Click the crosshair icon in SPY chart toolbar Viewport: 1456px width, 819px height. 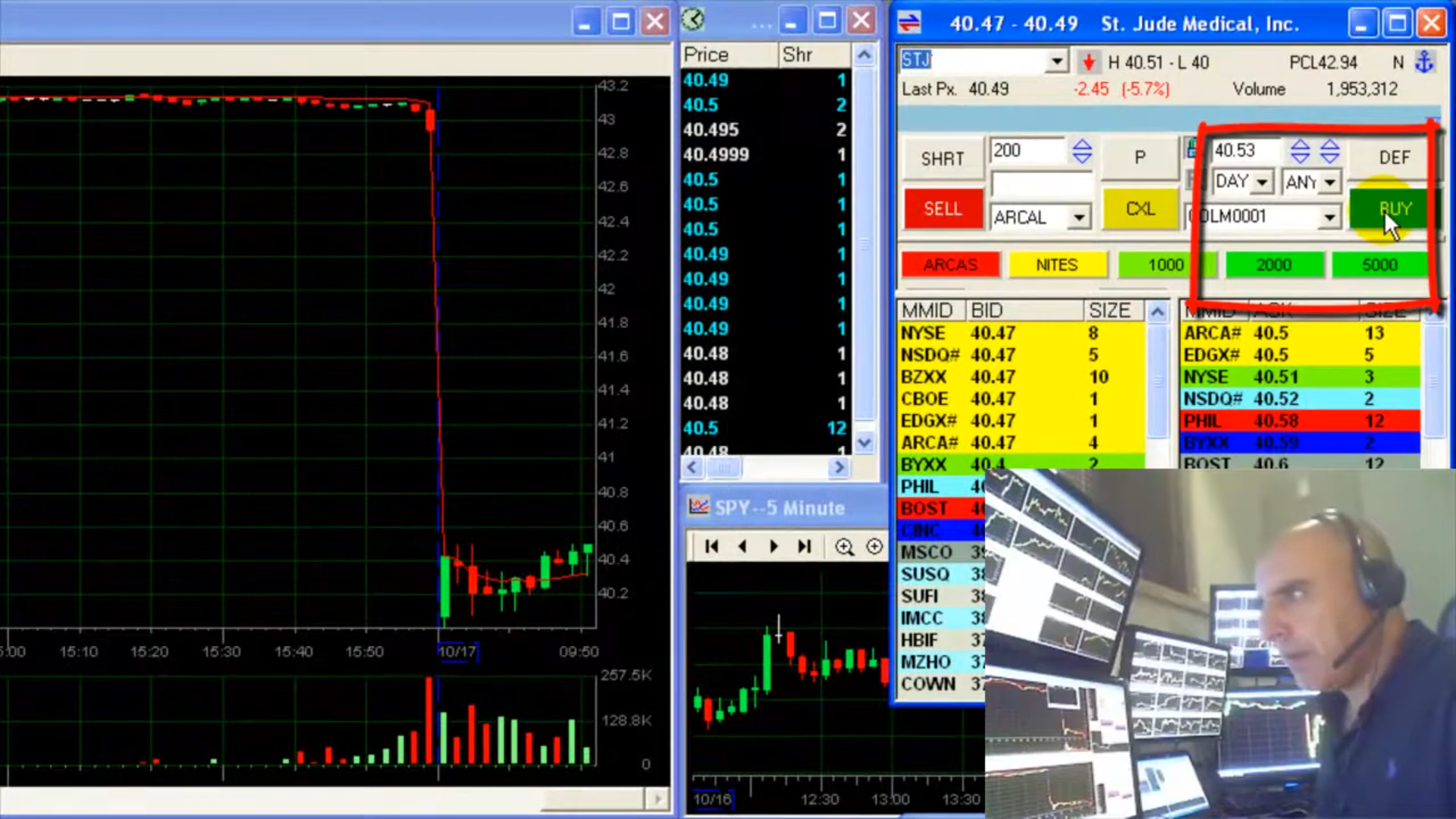(x=874, y=546)
